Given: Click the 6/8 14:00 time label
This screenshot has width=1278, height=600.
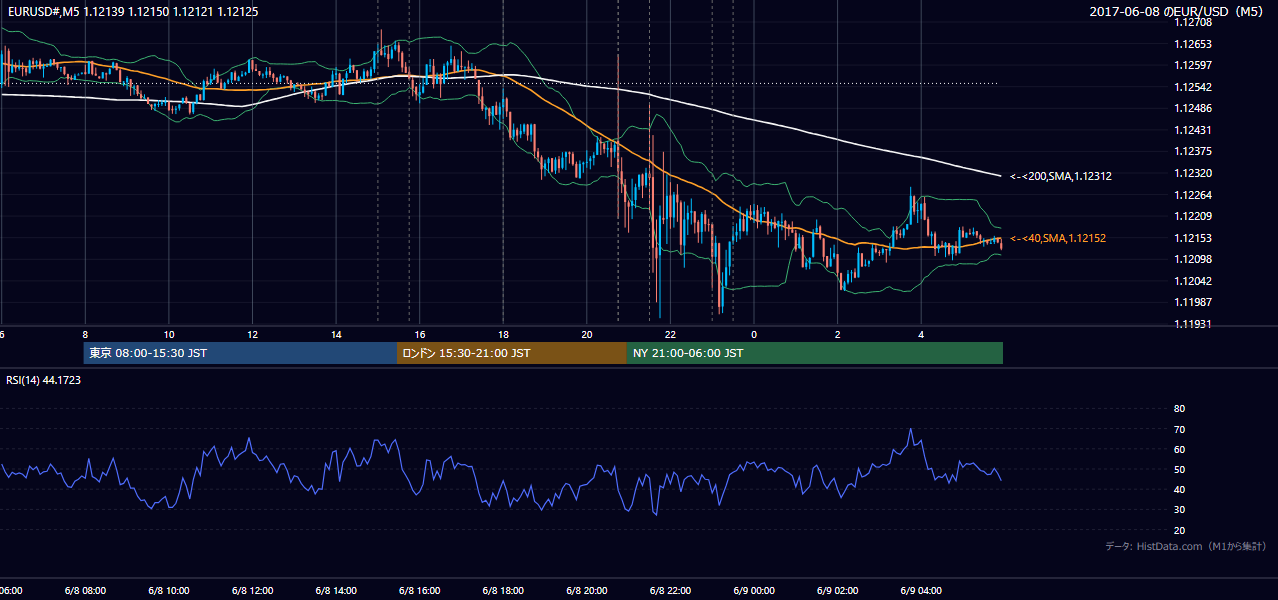Looking at the screenshot, I should pyautogui.click(x=335, y=590).
